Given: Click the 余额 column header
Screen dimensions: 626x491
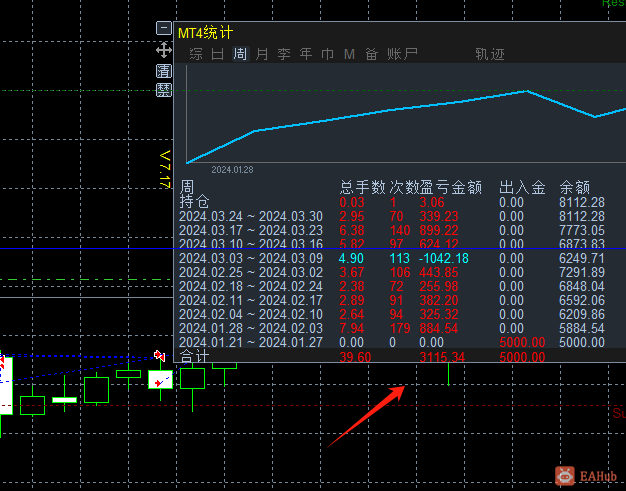Looking at the screenshot, I should [x=575, y=187].
